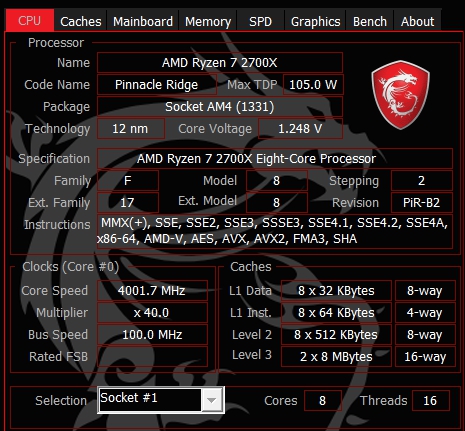Switch to the CPU tab

pyautogui.click(x=30, y=21)
